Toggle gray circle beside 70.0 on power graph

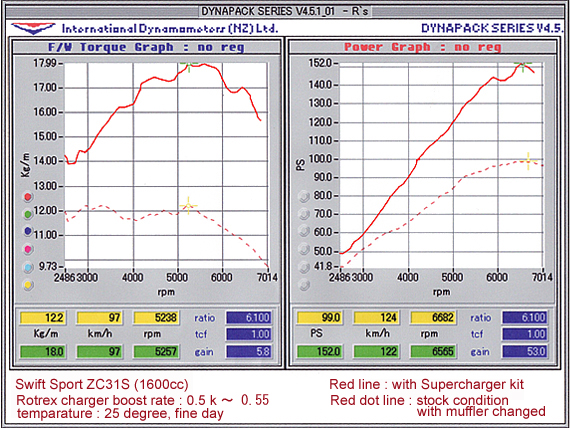(304, 214)
